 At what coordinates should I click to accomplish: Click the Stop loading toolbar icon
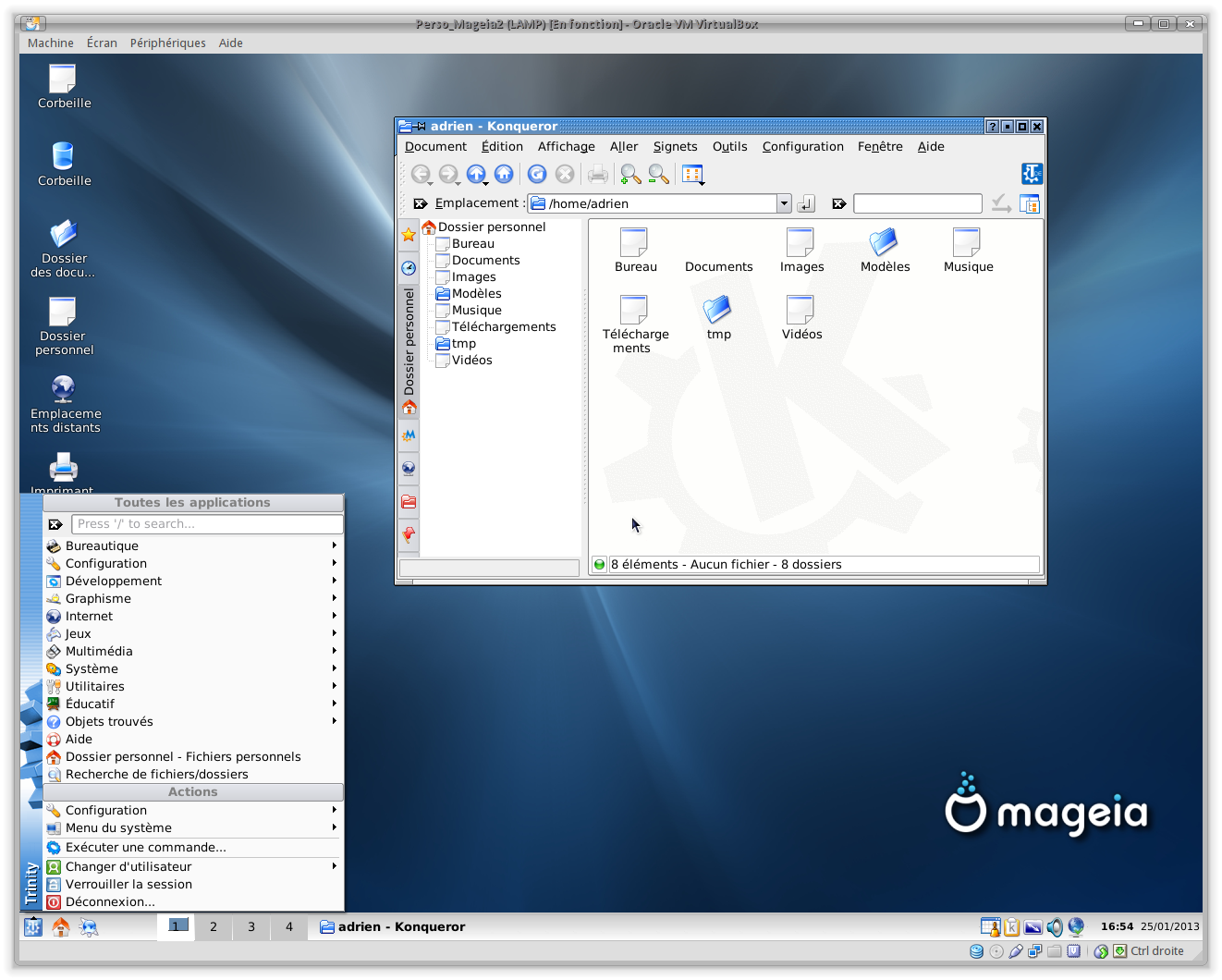pos(565,174)
